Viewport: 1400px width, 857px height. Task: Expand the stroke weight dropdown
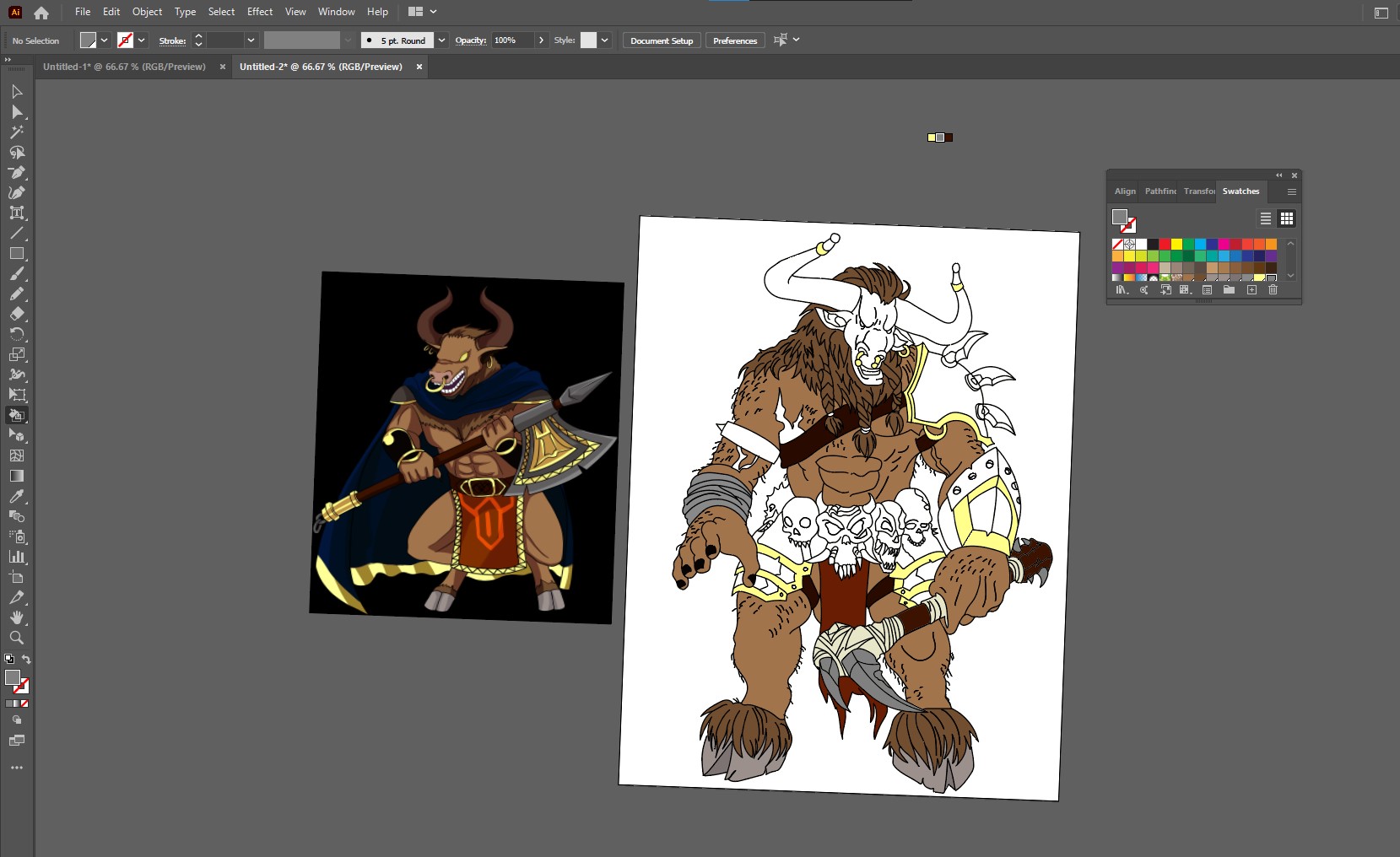tap(251, 40)
